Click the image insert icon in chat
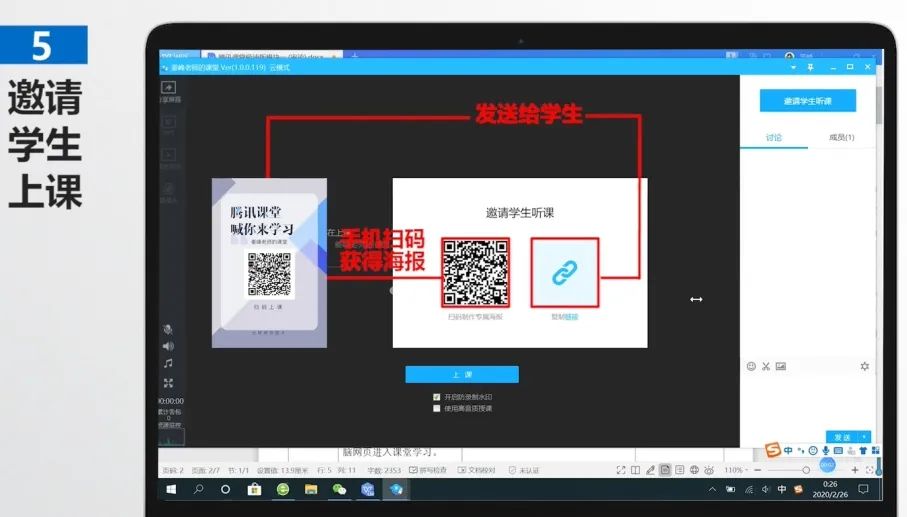 781,366
